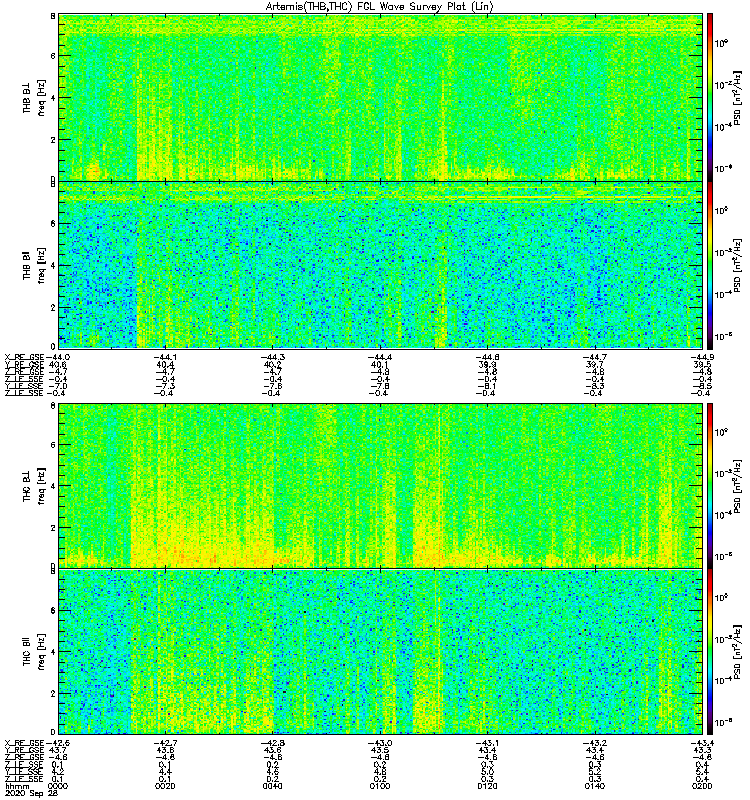Click the "THB B∥ freq [Hz]" axis label
Screen dimensions: 750x800
34,265
